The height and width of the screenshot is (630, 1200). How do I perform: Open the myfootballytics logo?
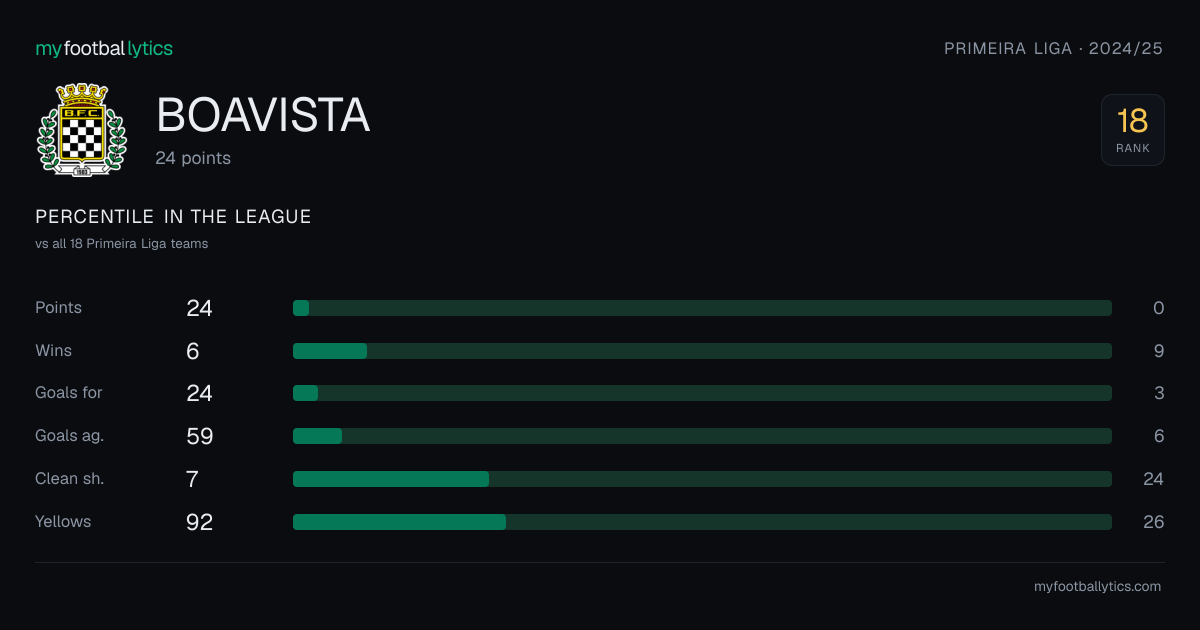coord(104,48)
